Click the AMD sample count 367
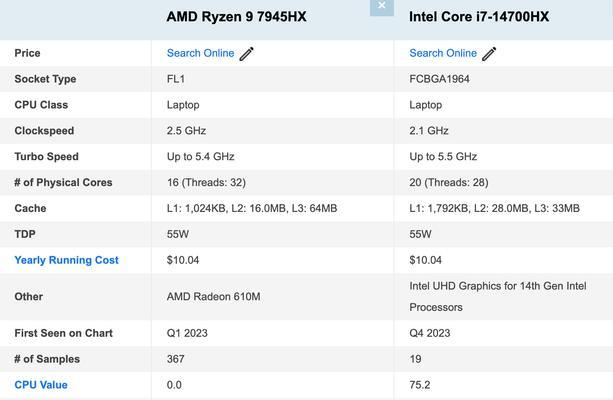 (x=176, y=359)
